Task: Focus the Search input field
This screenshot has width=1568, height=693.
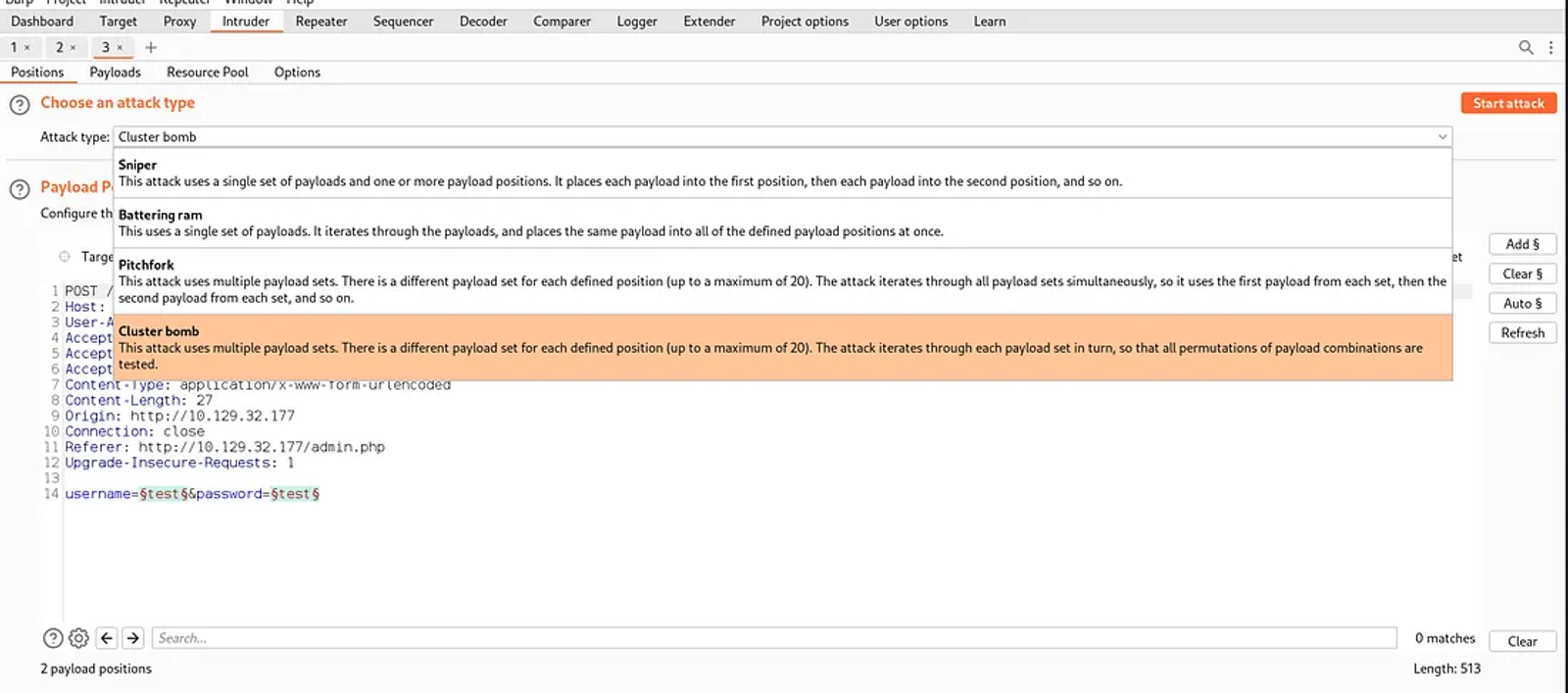Action: click(774, 638)
